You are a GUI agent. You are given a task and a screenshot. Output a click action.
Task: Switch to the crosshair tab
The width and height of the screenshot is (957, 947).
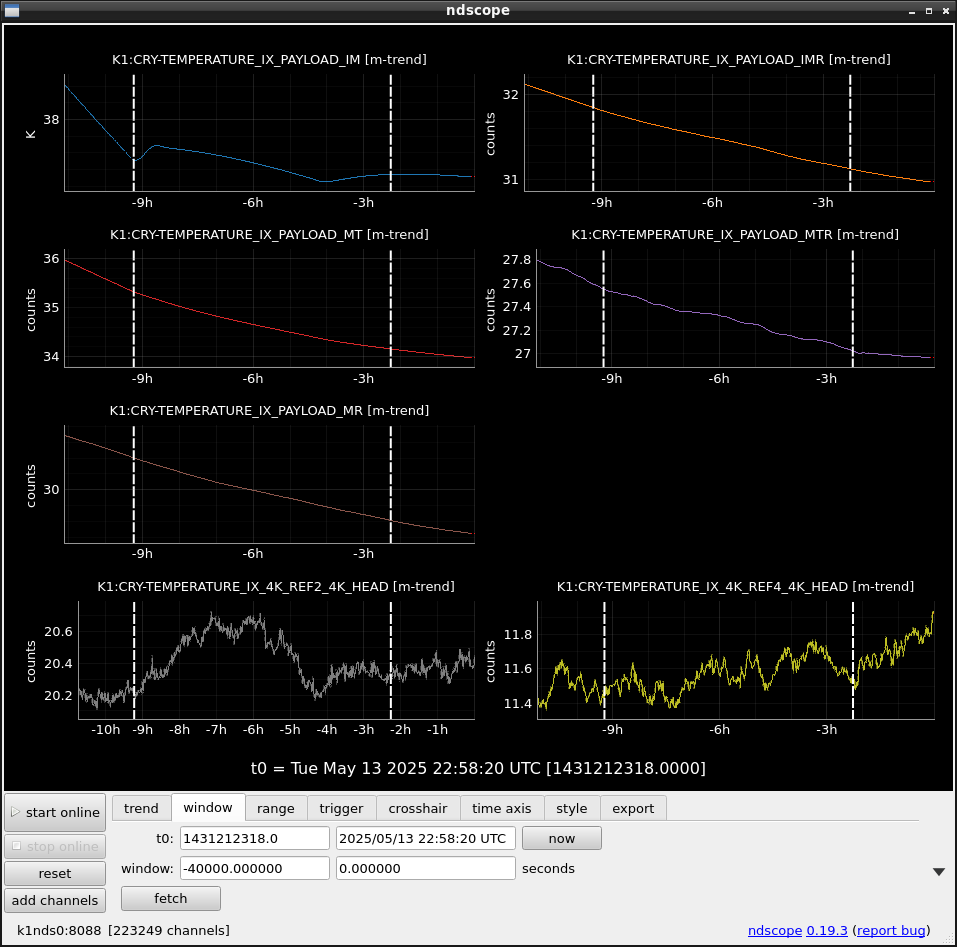[418, 808]
